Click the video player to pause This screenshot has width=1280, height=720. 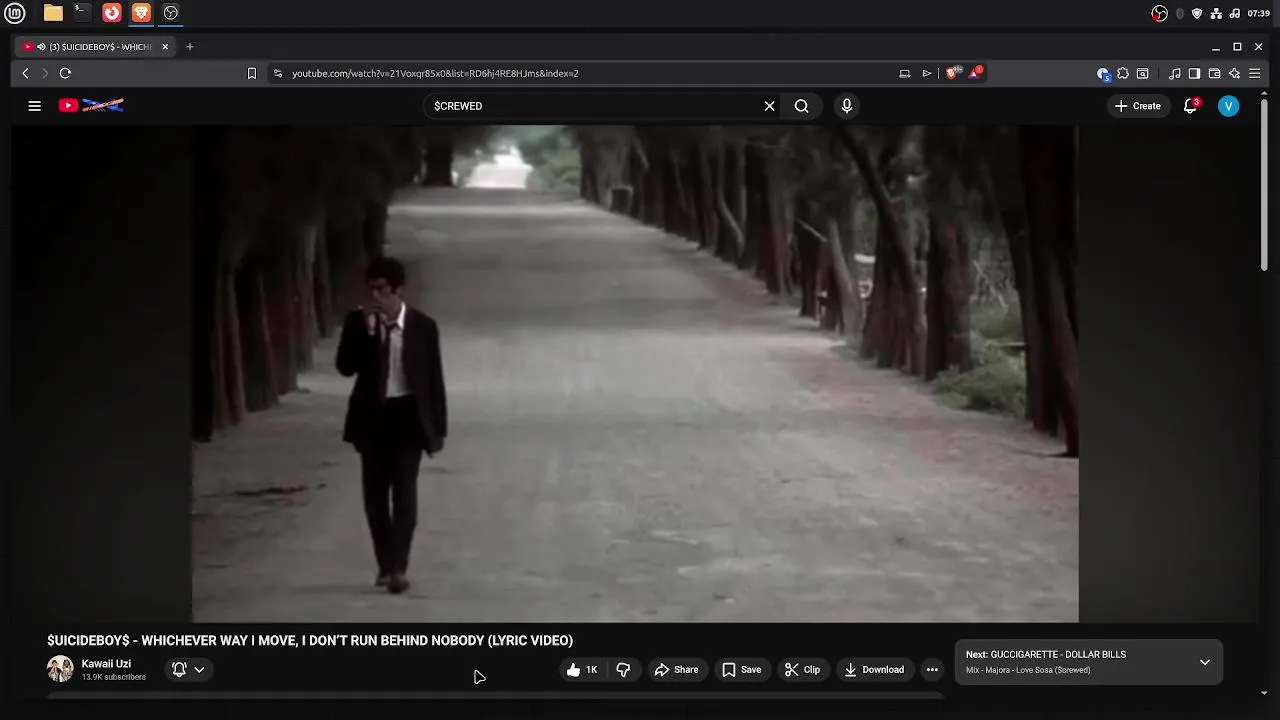pyautogui.click(x=635, y=373)
